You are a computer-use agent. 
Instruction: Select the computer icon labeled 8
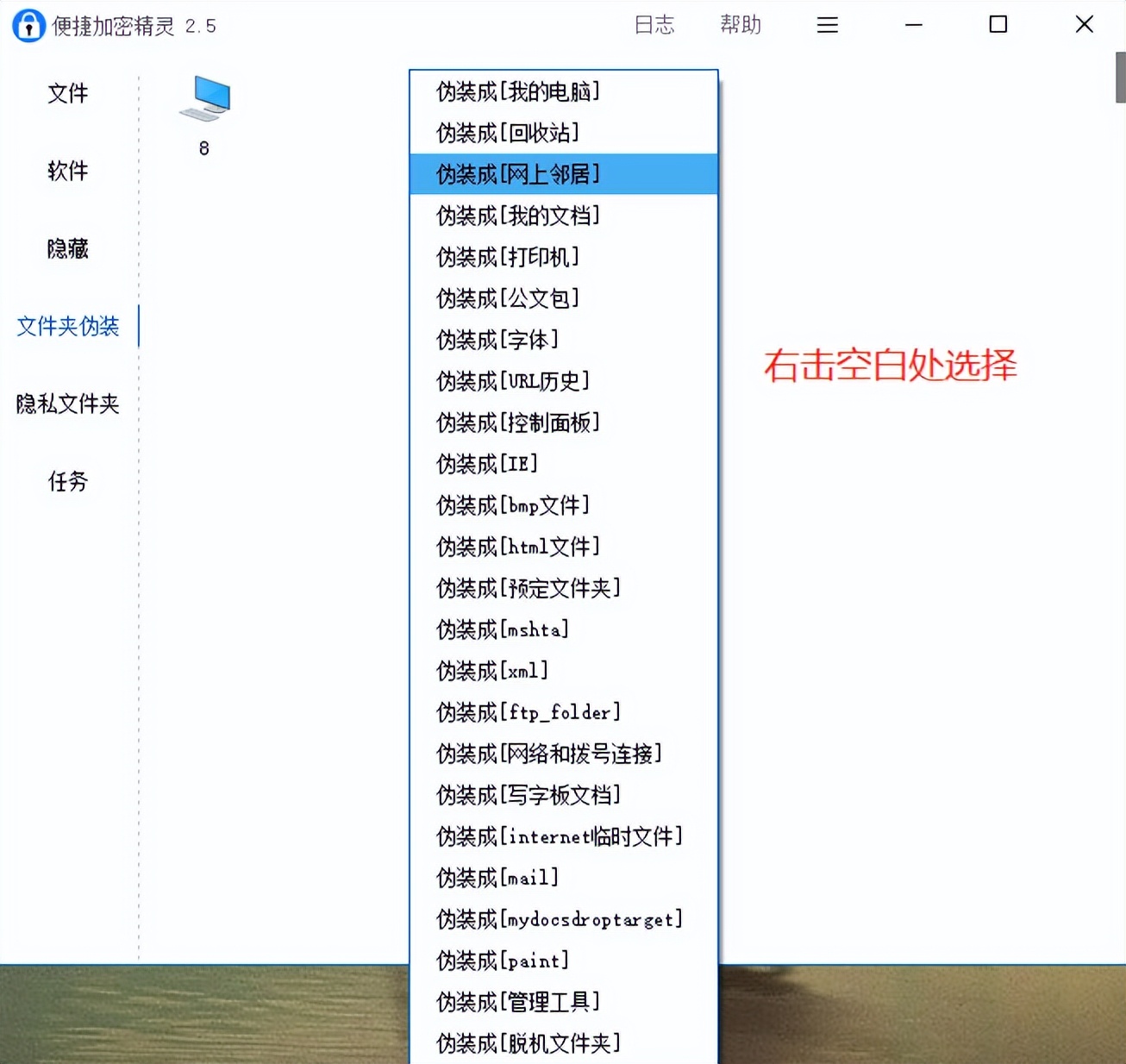[204, 99]
